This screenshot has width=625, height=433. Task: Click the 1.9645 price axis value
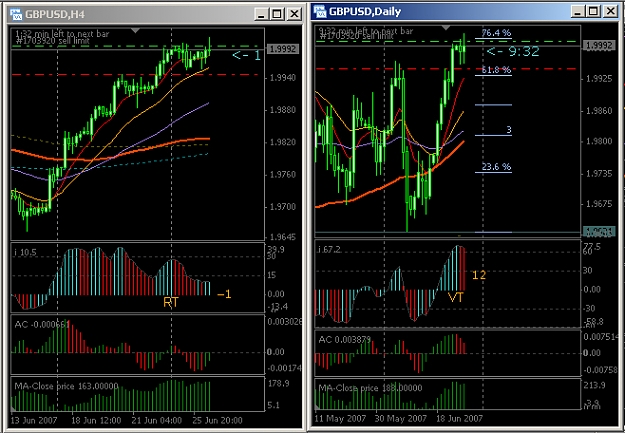pyautogui.click(x=285, y=237)
